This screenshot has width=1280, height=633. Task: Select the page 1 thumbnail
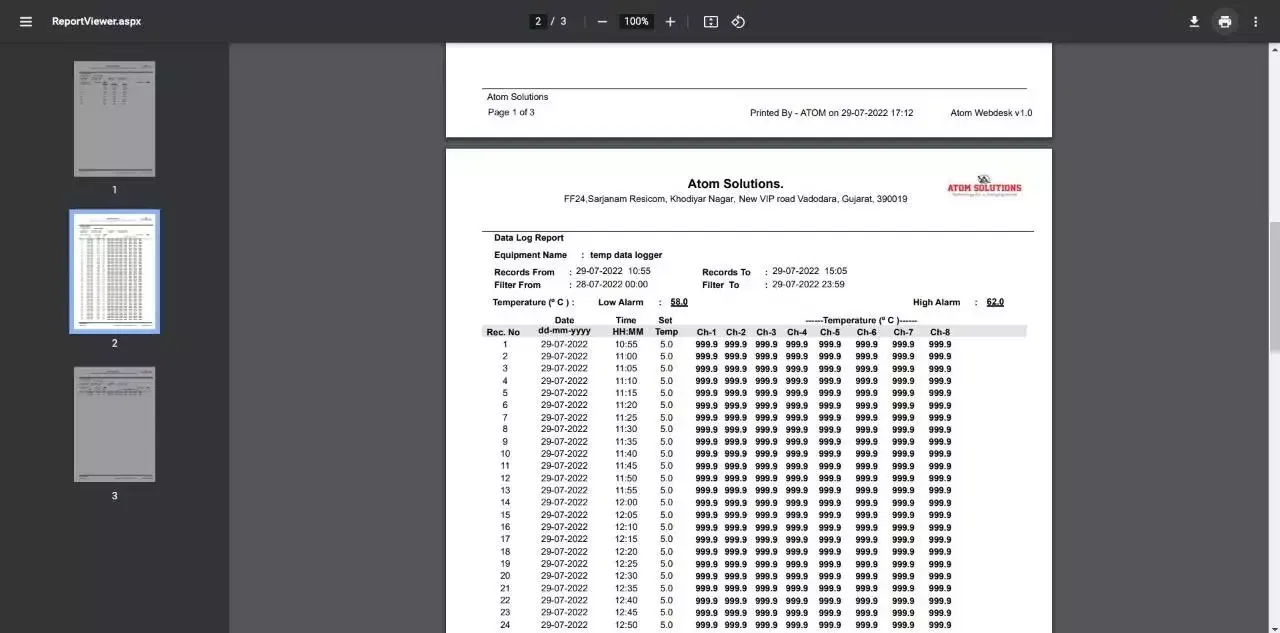point(114,119)
